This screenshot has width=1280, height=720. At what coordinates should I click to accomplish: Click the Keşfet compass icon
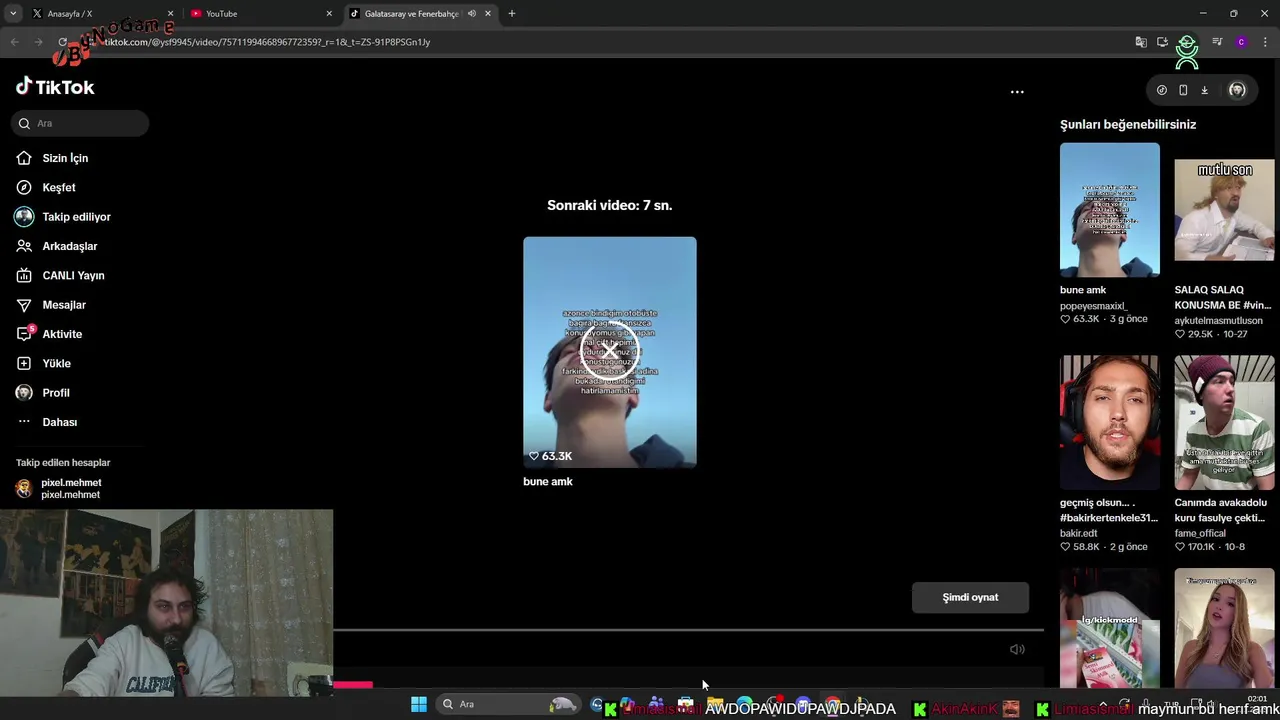click(x=24, y=187)
